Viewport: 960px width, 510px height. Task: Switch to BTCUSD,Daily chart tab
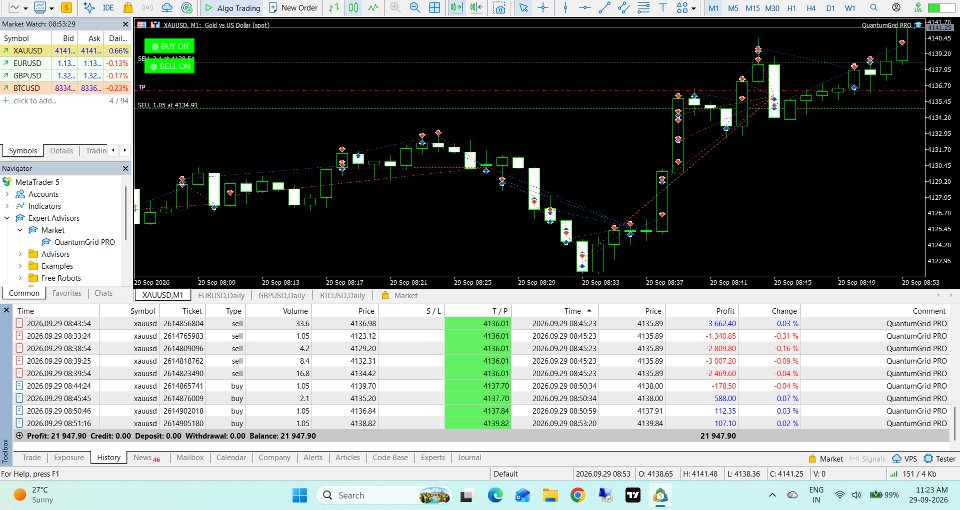(342, 295)
